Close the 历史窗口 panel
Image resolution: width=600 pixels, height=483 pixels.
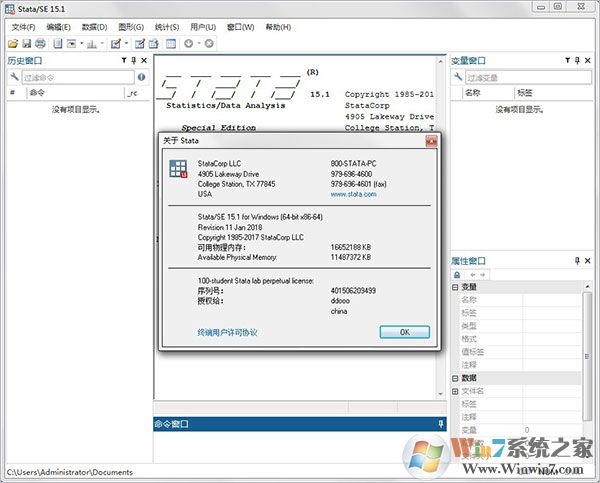click(x=144, y=60)
